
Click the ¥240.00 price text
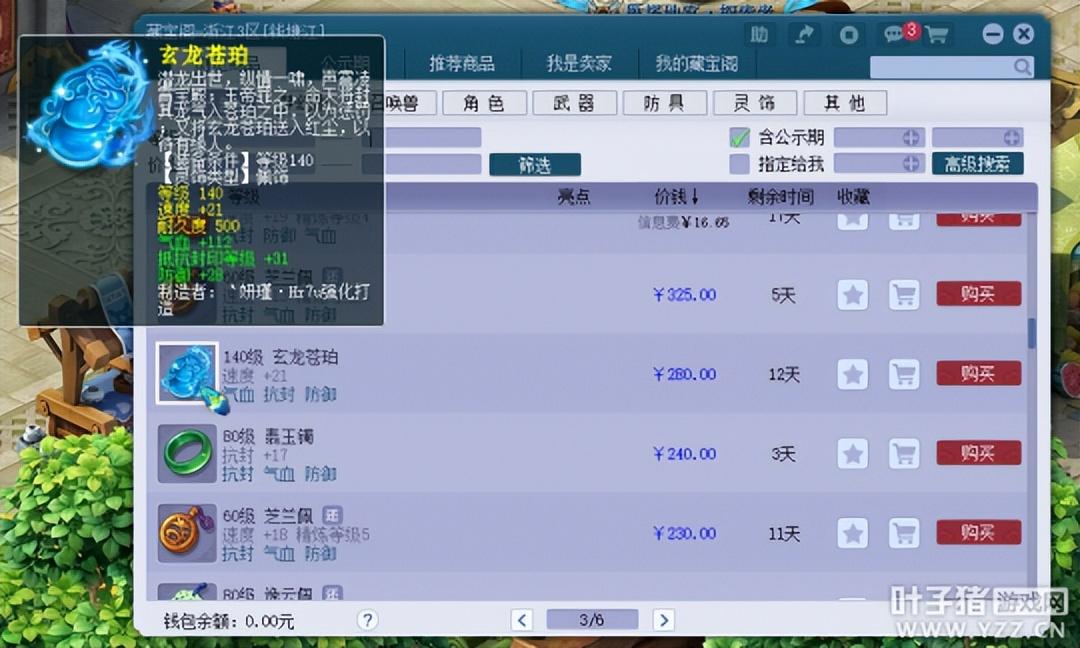(x=685, y=454)
